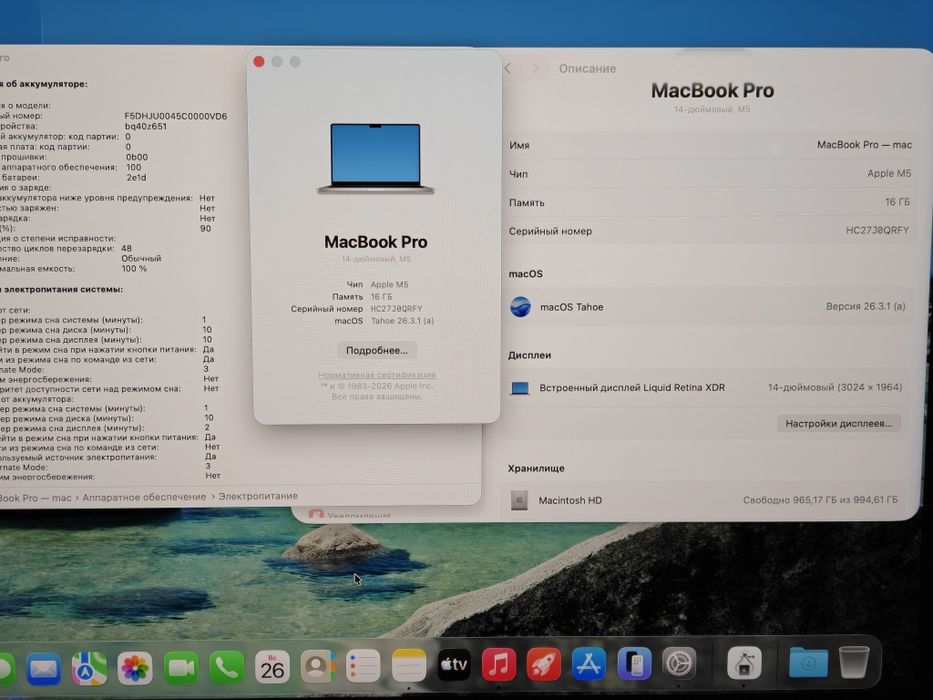Open the yellow Notes app
Screen dimensions: 933x700
click(409, 665)
